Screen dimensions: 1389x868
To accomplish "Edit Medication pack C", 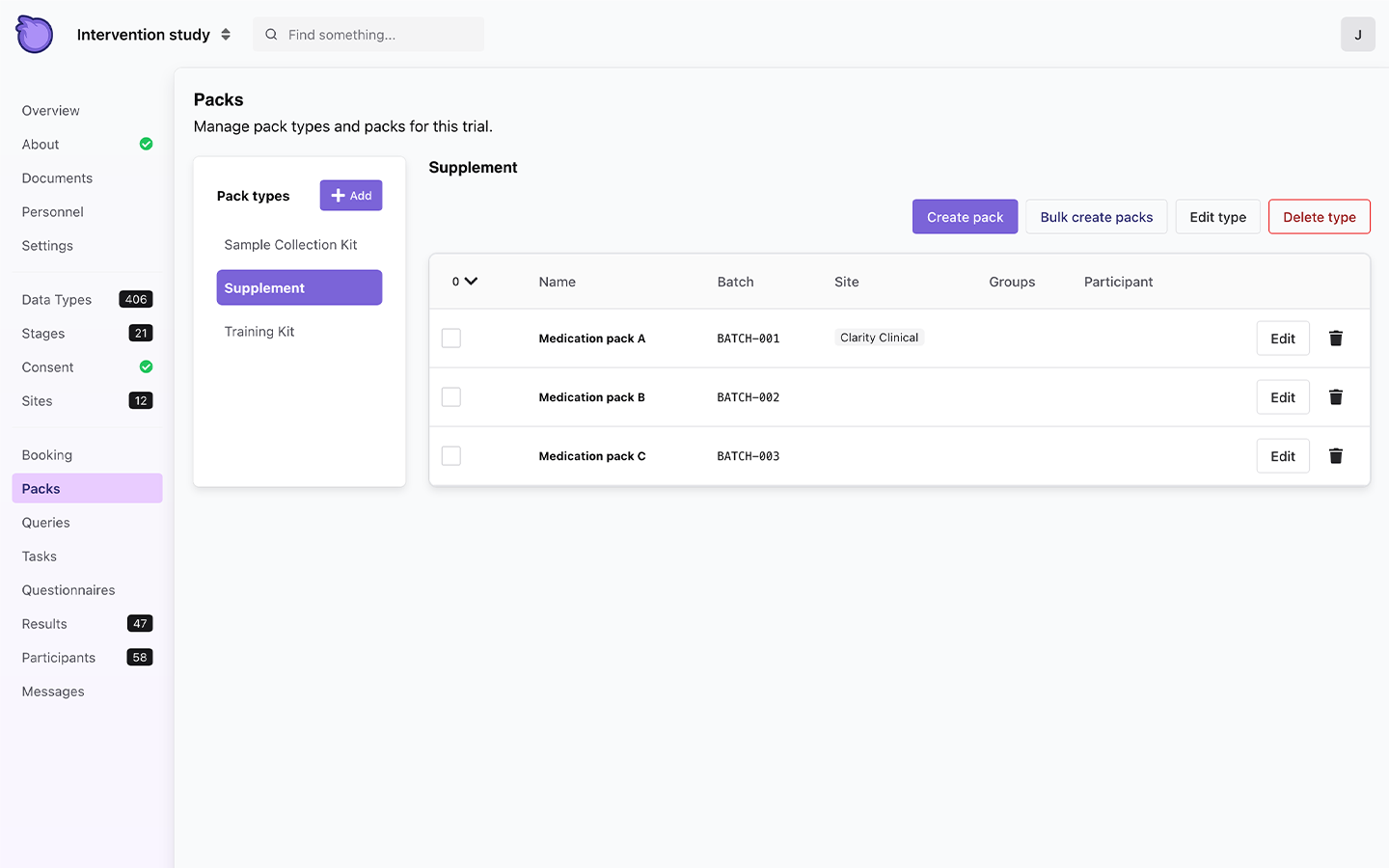I will pos(1283,455).
